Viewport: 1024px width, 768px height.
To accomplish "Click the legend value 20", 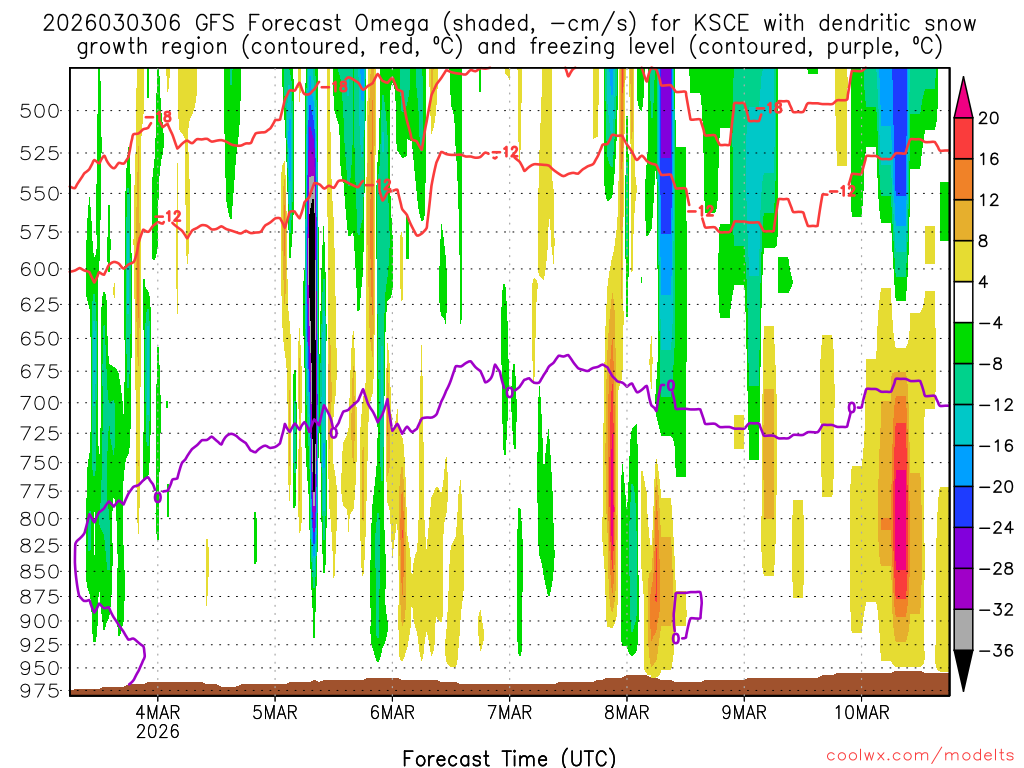I will pos(989,118).
